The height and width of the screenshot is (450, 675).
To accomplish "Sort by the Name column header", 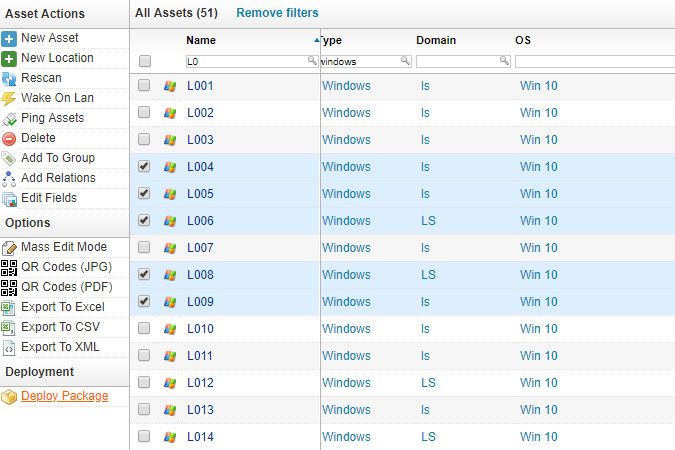I will (201, 41).
